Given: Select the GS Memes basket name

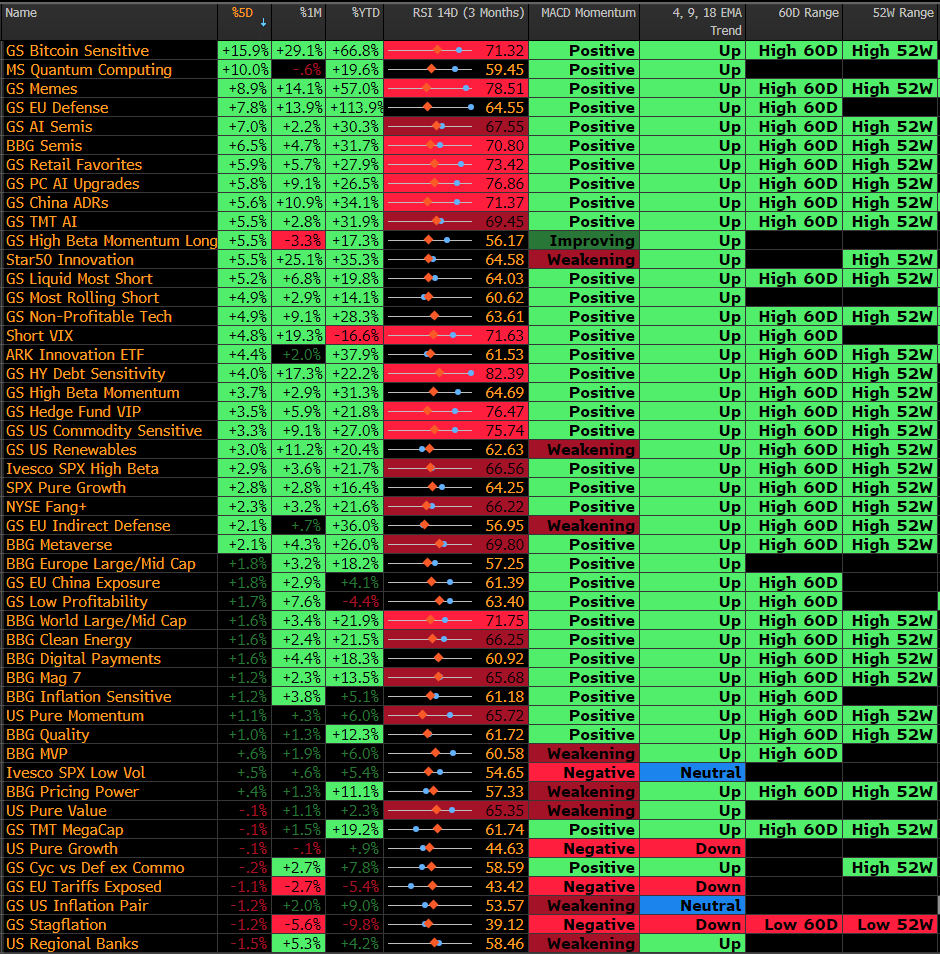Looking at the screenshot, I should click(41, 89).
